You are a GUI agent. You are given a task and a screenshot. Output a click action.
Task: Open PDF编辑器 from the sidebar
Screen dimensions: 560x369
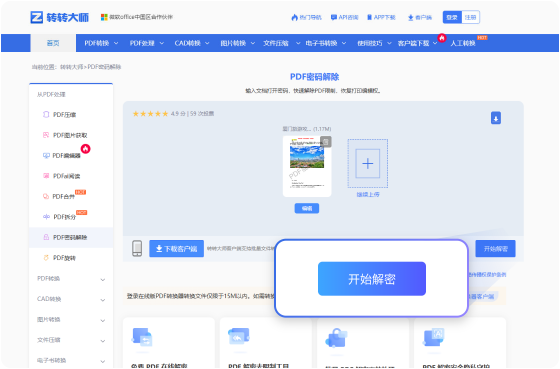pyautogui.click(x=66, y=155)
